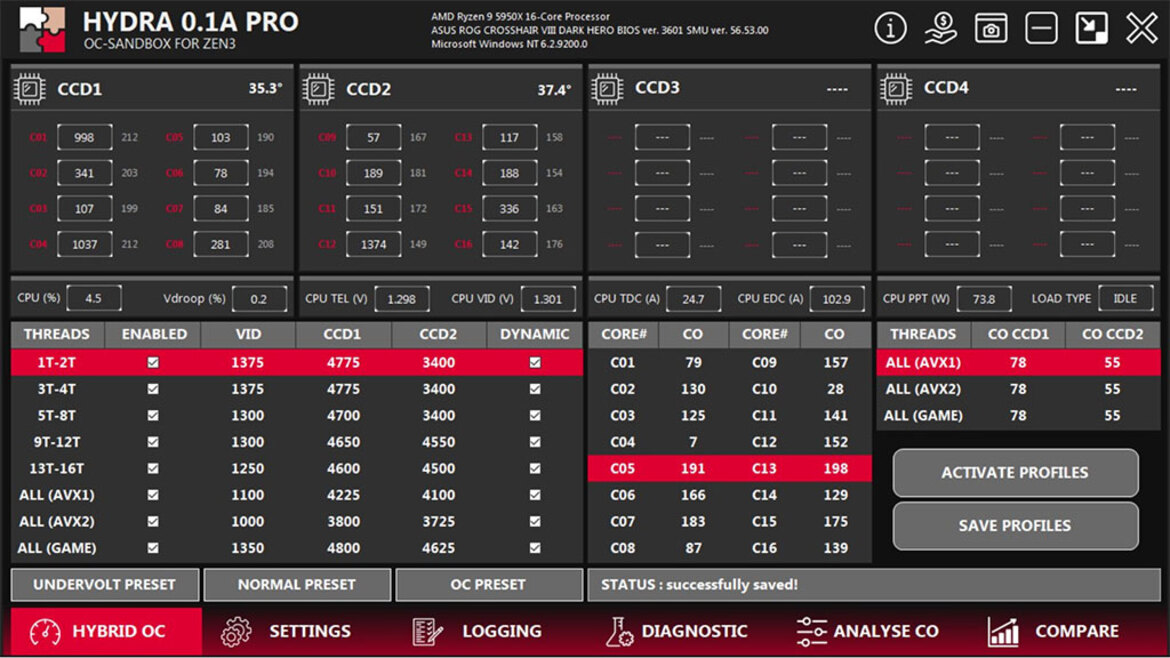This screenshot has height=658, width=1170.
Task: Click the CPU TDC (A) field 24.7
Action: (x=693, y=299)
